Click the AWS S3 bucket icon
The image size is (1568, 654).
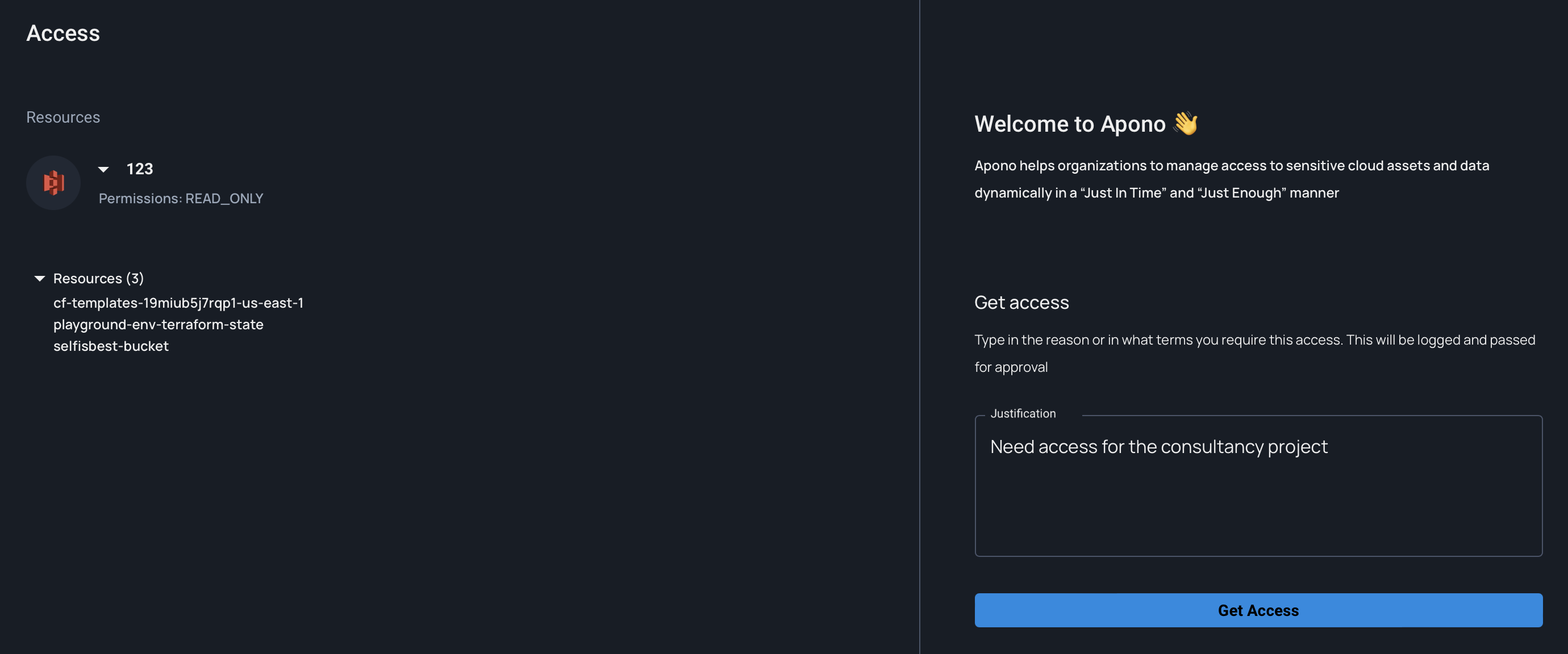53,182
